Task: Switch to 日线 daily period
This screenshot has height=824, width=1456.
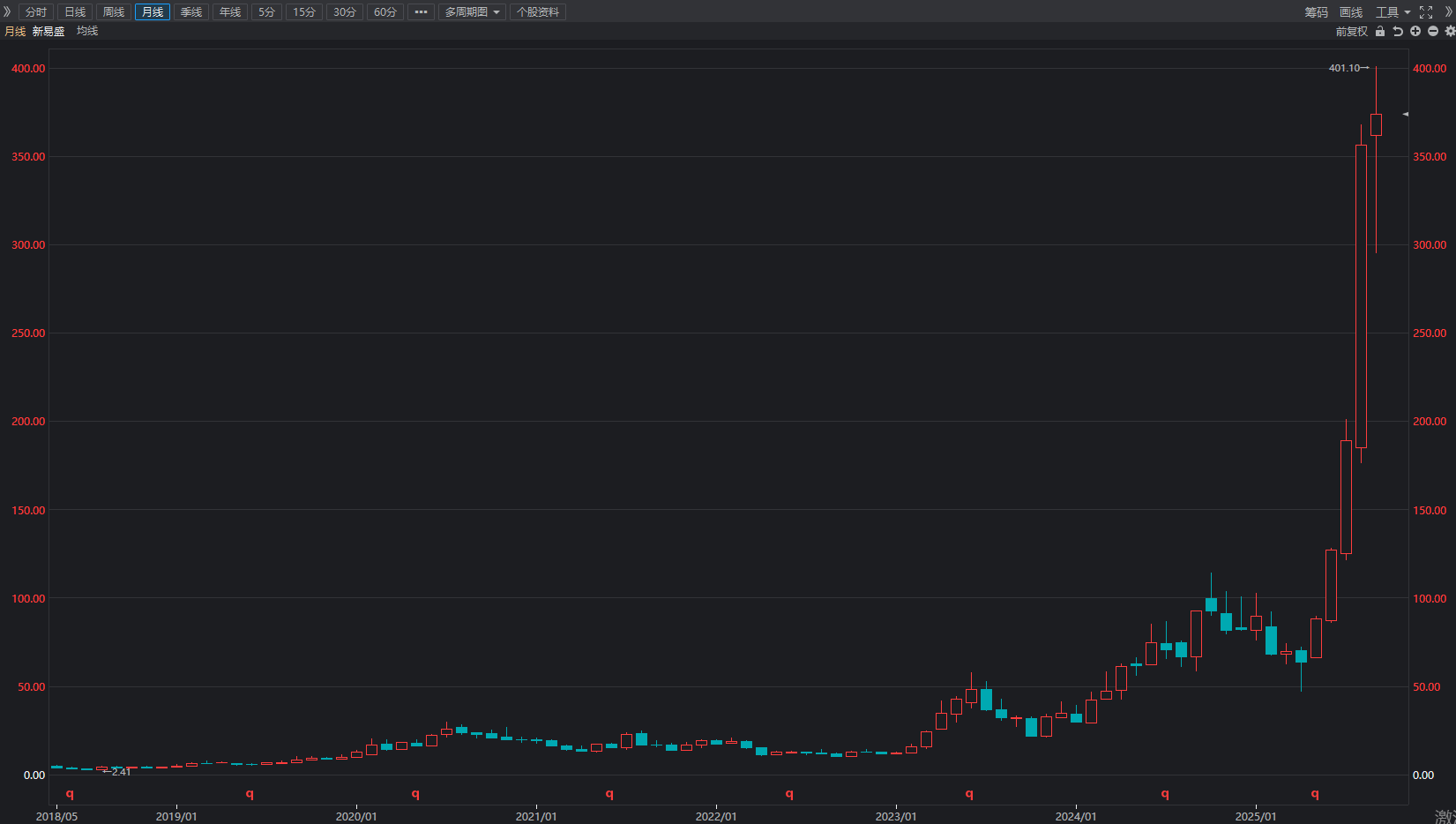Action: point(75,12)
